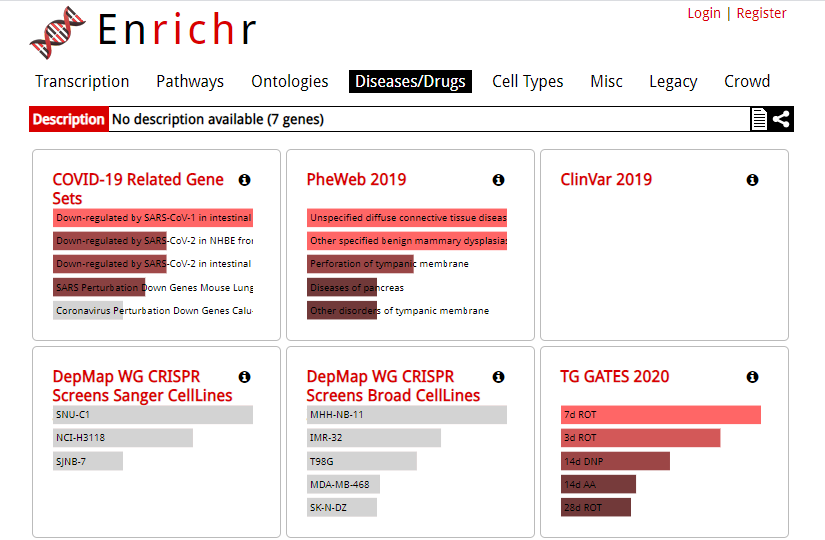Image resolution: width=825 pixels, height=540 pixels.
Task: Select 'Other specified benign mammary dysplasias' bar
Action: click(407, 241)
